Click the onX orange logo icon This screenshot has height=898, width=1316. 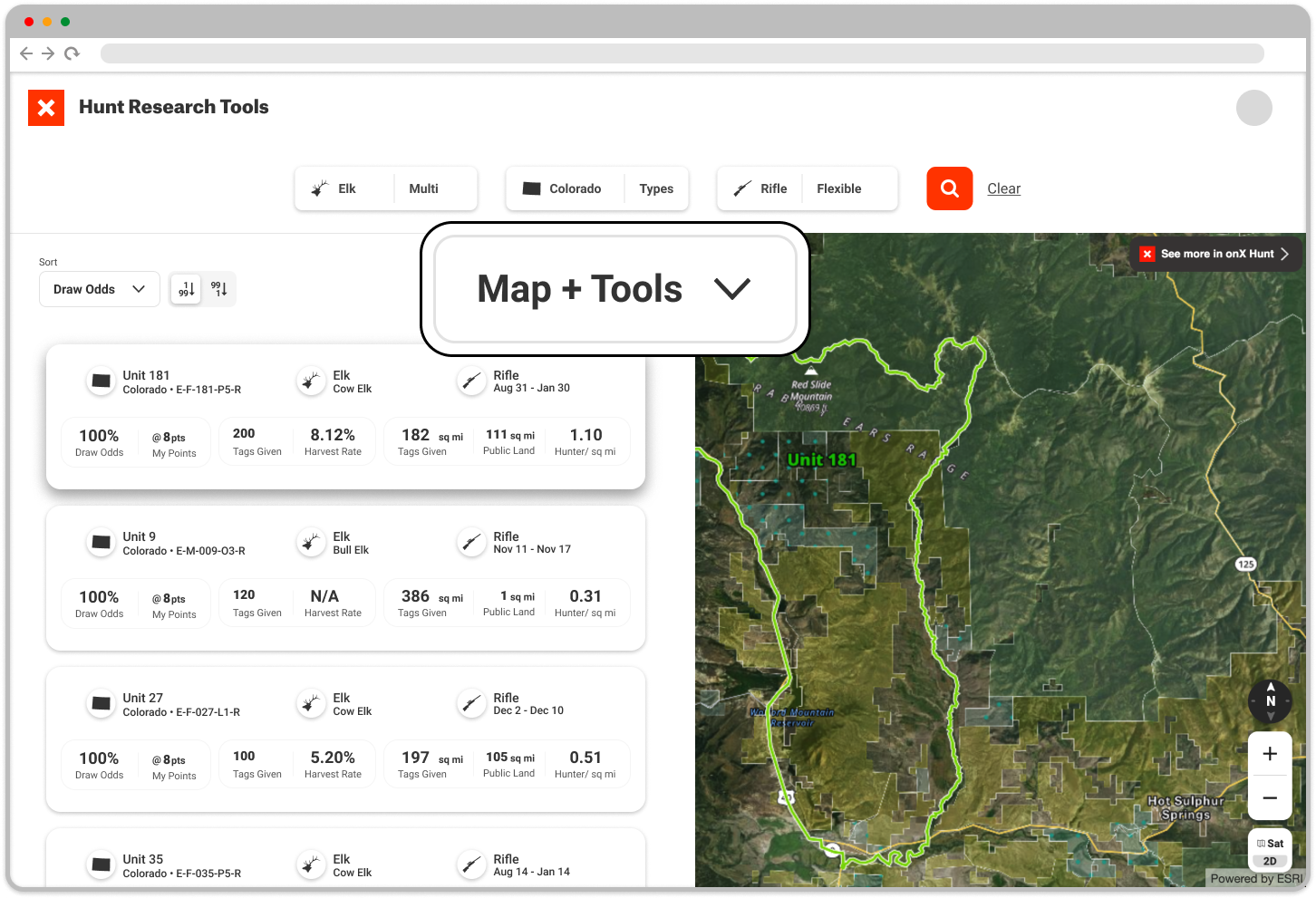[46, 108]
